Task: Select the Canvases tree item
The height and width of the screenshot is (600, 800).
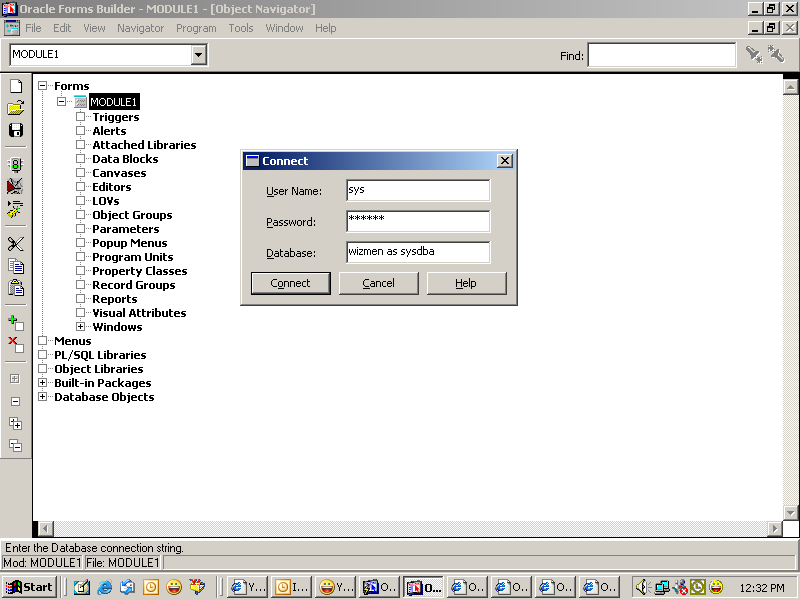Action: pos(119,173)
